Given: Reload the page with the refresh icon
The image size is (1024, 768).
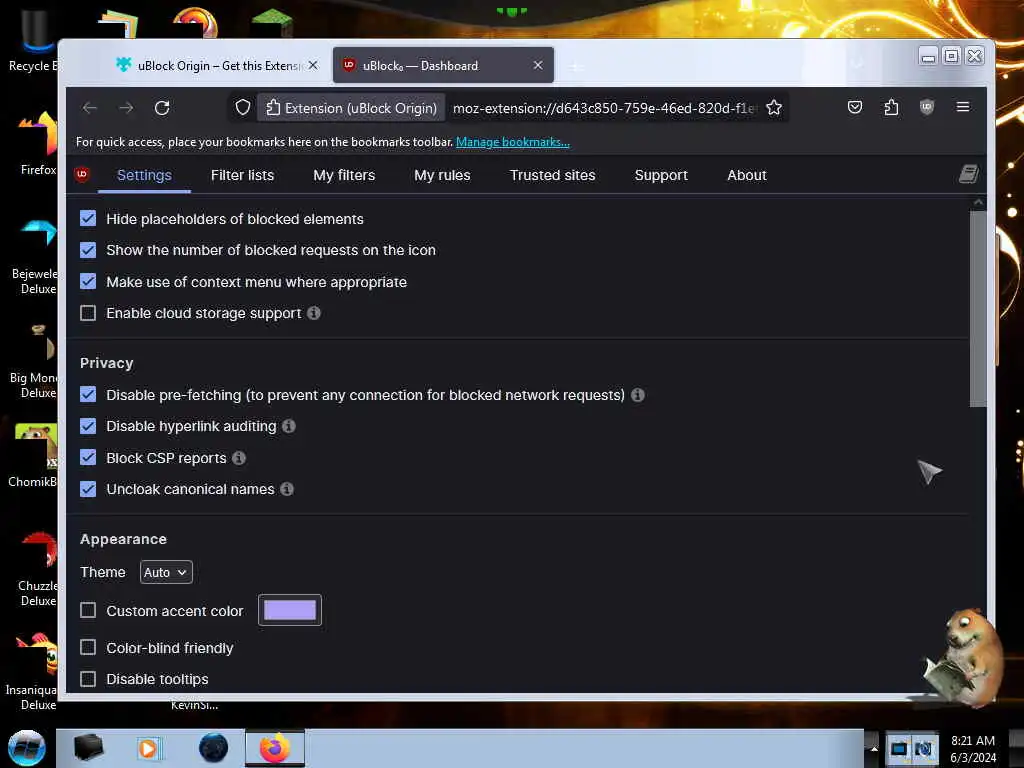Looking at the screenshot, I should pos(162,108).
